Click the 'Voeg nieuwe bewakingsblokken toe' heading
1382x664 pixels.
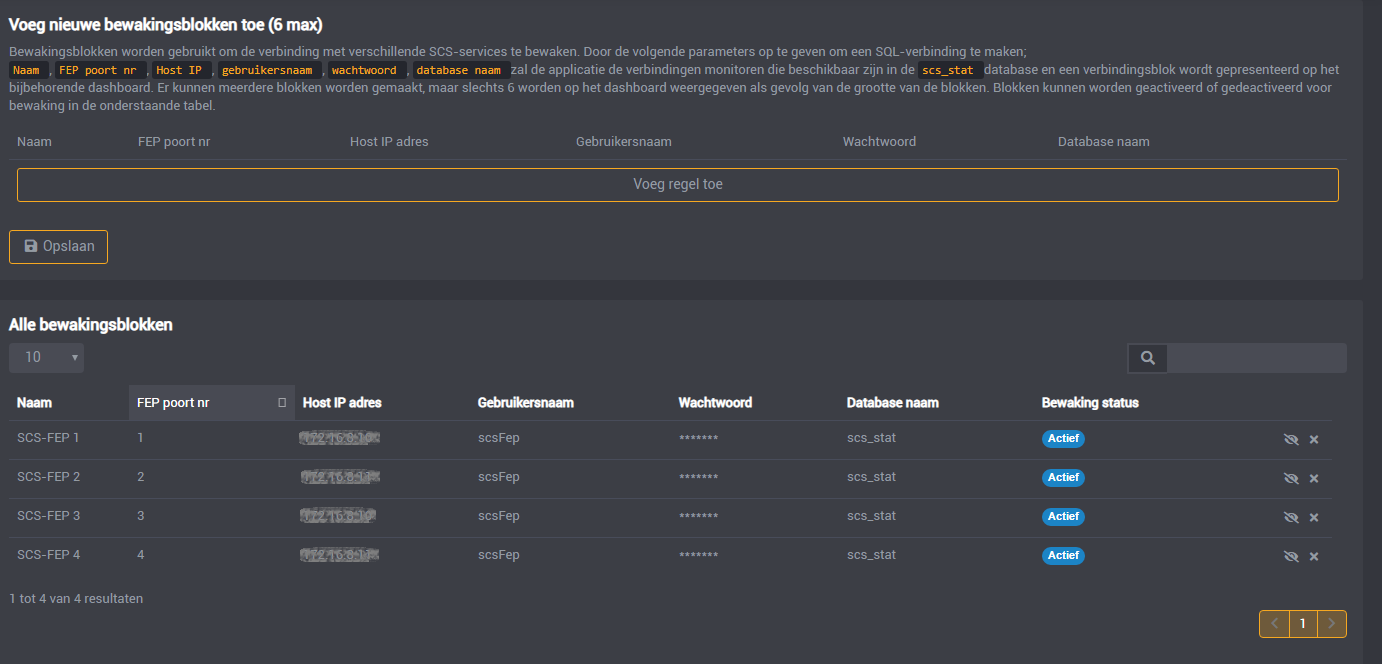pos(166,25)
